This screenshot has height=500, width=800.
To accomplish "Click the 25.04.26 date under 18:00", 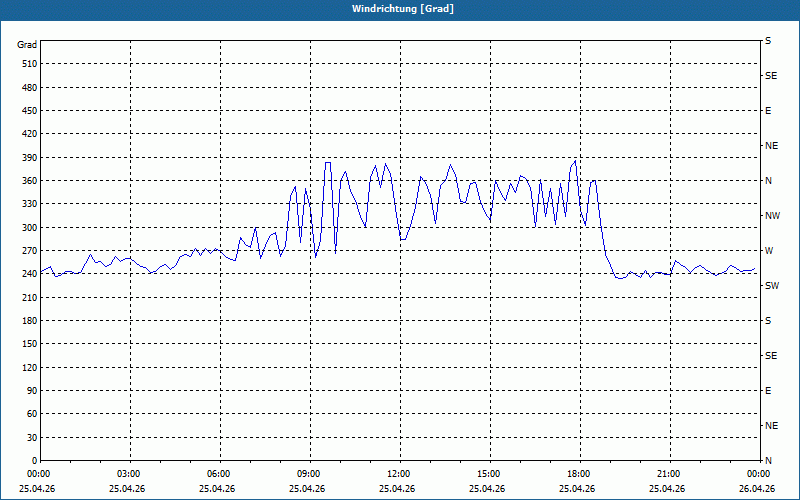I will coord(577,489).
